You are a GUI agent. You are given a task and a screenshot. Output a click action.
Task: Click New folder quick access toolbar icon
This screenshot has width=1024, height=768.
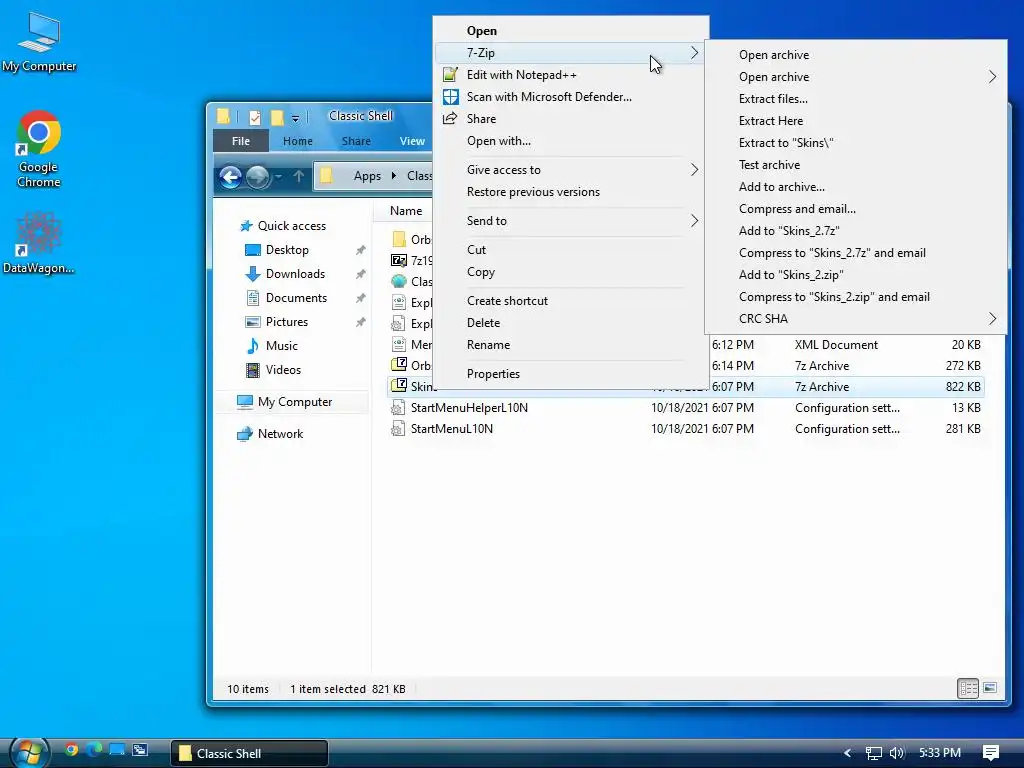pyautogui.click(x=277, y=118)
